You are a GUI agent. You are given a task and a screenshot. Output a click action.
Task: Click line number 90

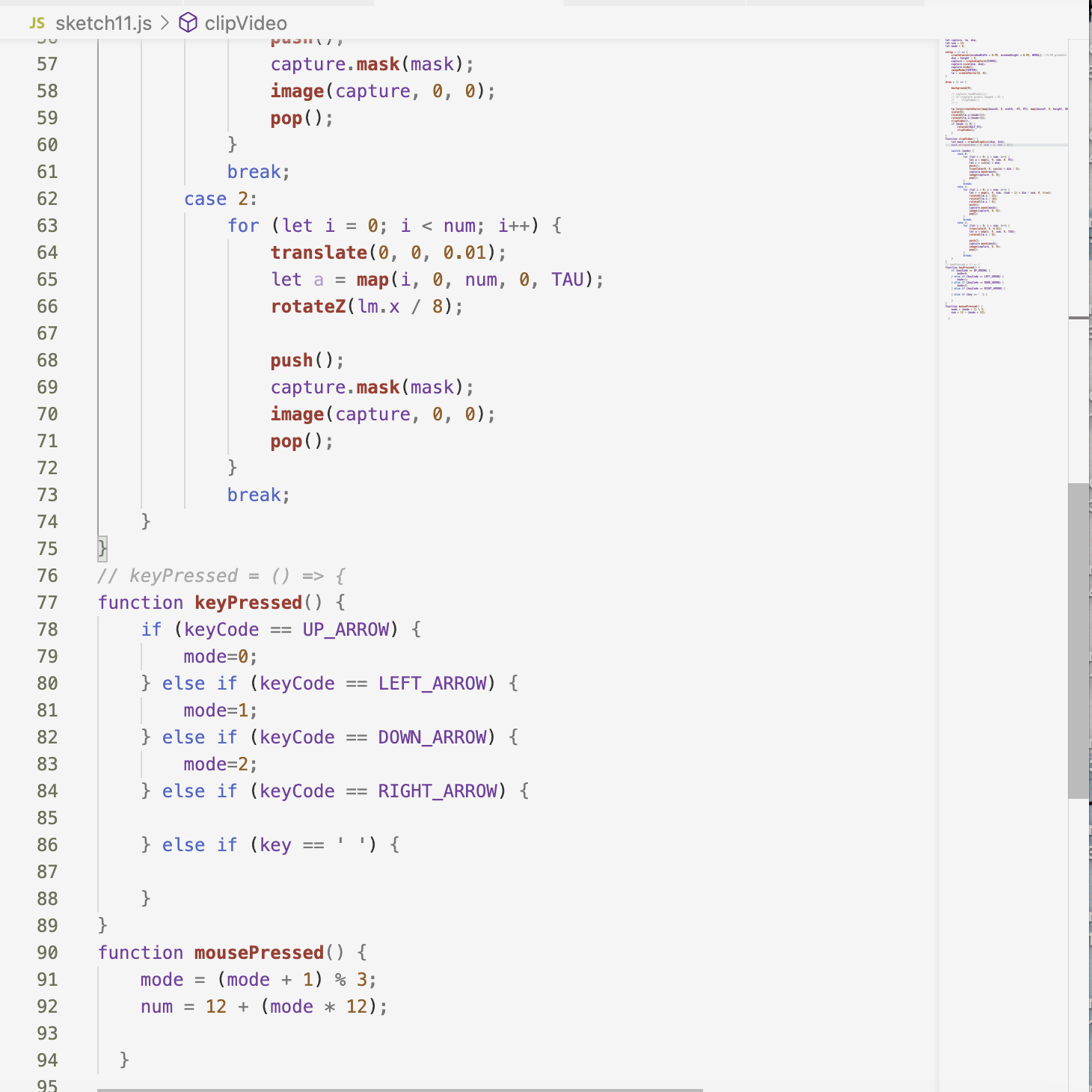pos(46,952)
